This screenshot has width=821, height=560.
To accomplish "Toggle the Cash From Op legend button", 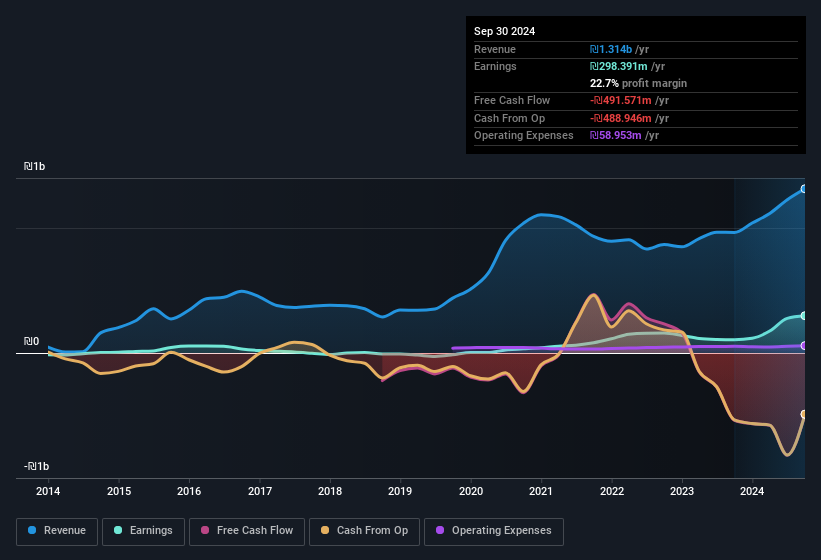I will pos(364,531).
